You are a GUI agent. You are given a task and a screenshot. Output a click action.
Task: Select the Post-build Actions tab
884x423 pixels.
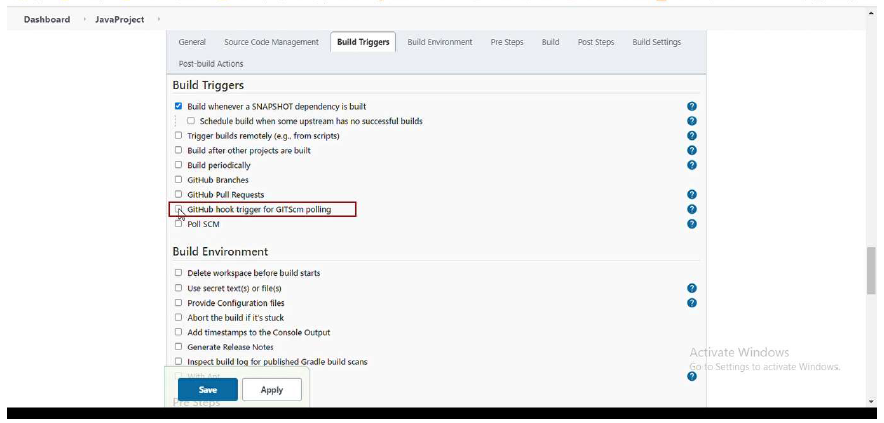[x=211, y=64]
